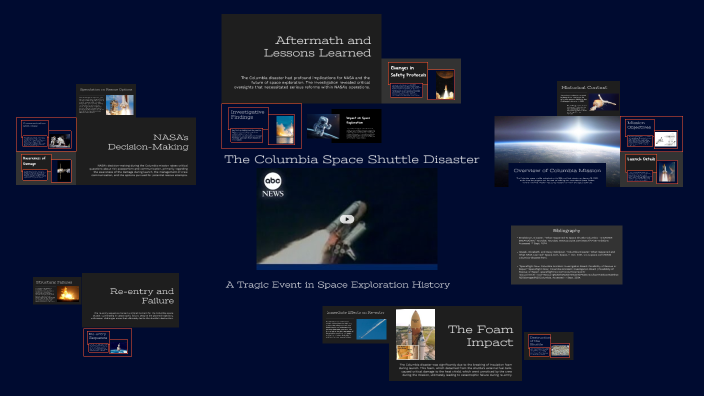Click the paragraph under Aftermath and Lessons Learned
This screenshot has width=704, height=396.
click(x=302, y=83)
